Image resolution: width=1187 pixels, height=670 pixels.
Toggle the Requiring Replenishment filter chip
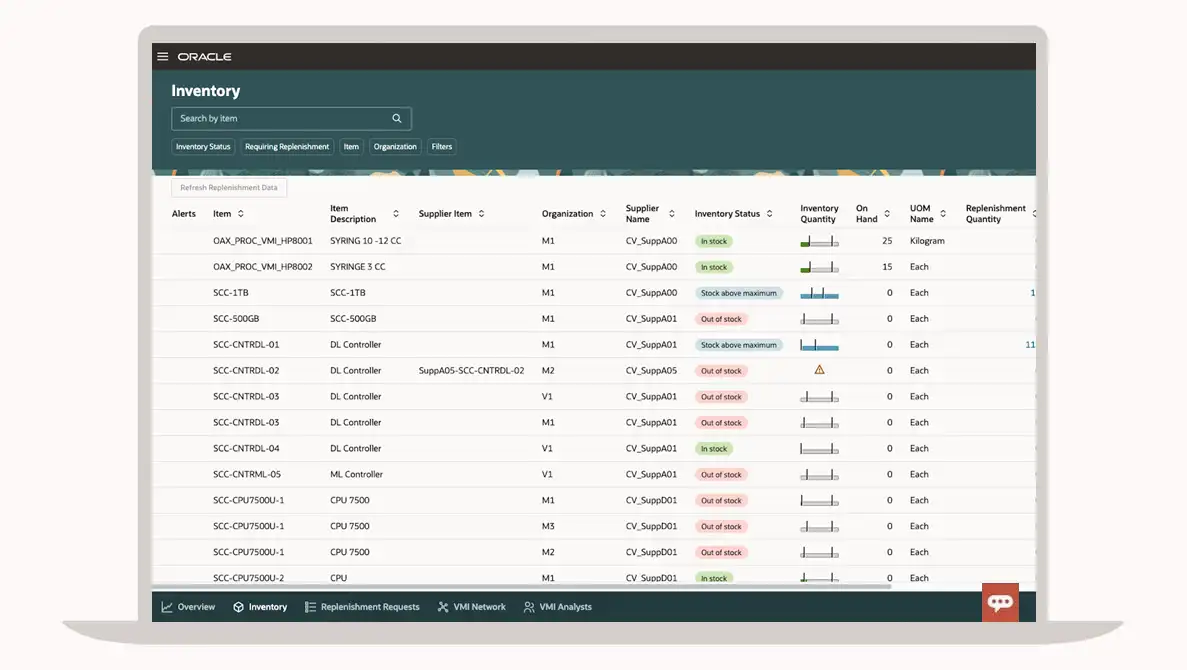(287, 147)
